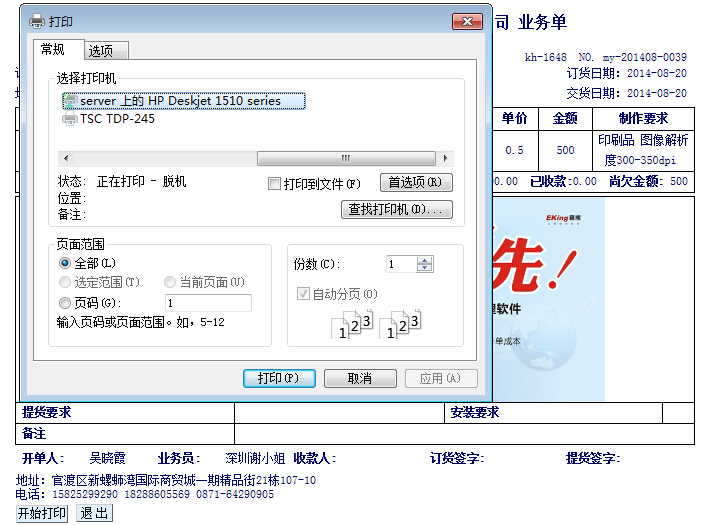
Task: Click the first collate pages illustration
Action: 353,324
